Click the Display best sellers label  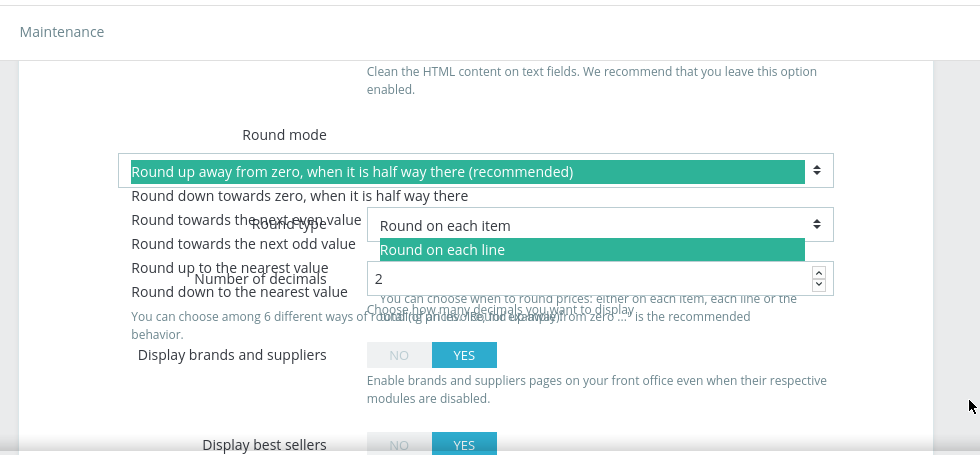pyautogui.click(x=264, y=445)
